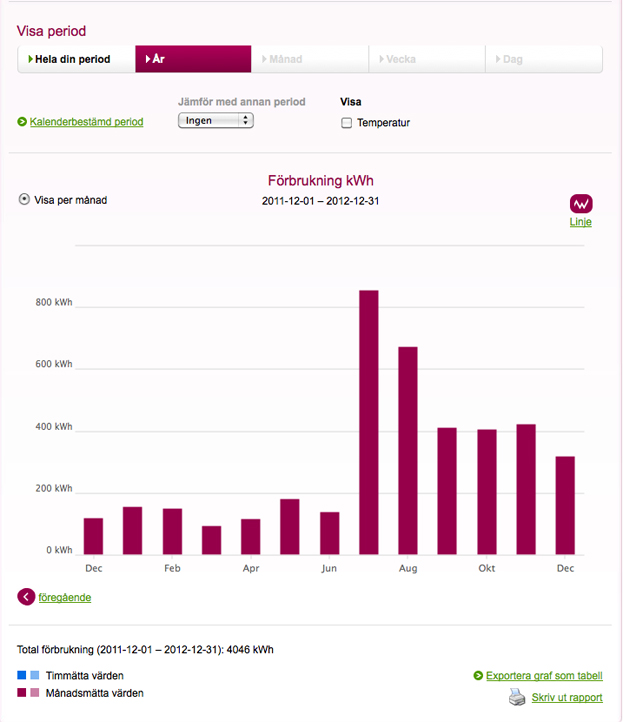623x722 pixels.
Task: Switch to the Dag period tab
Action: (x=543, y=59)
